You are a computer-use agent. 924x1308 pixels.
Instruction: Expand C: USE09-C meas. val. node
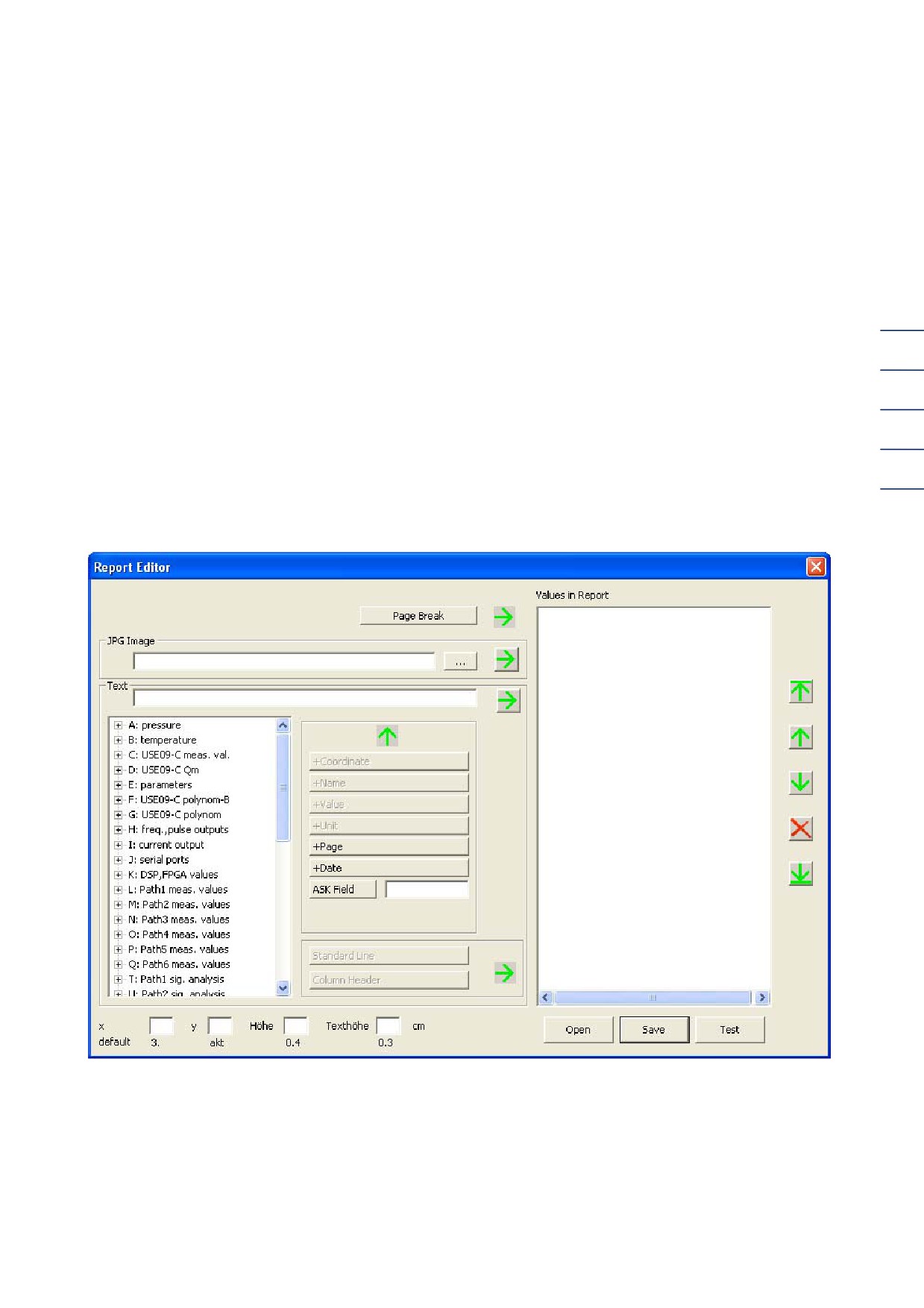[x=118, y=755]
